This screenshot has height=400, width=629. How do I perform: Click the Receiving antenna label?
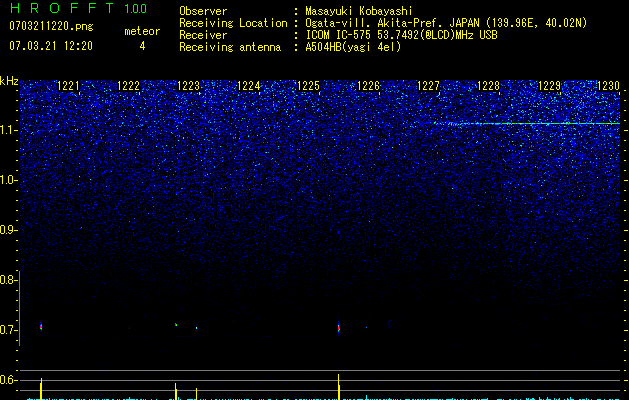pos(230,47)
